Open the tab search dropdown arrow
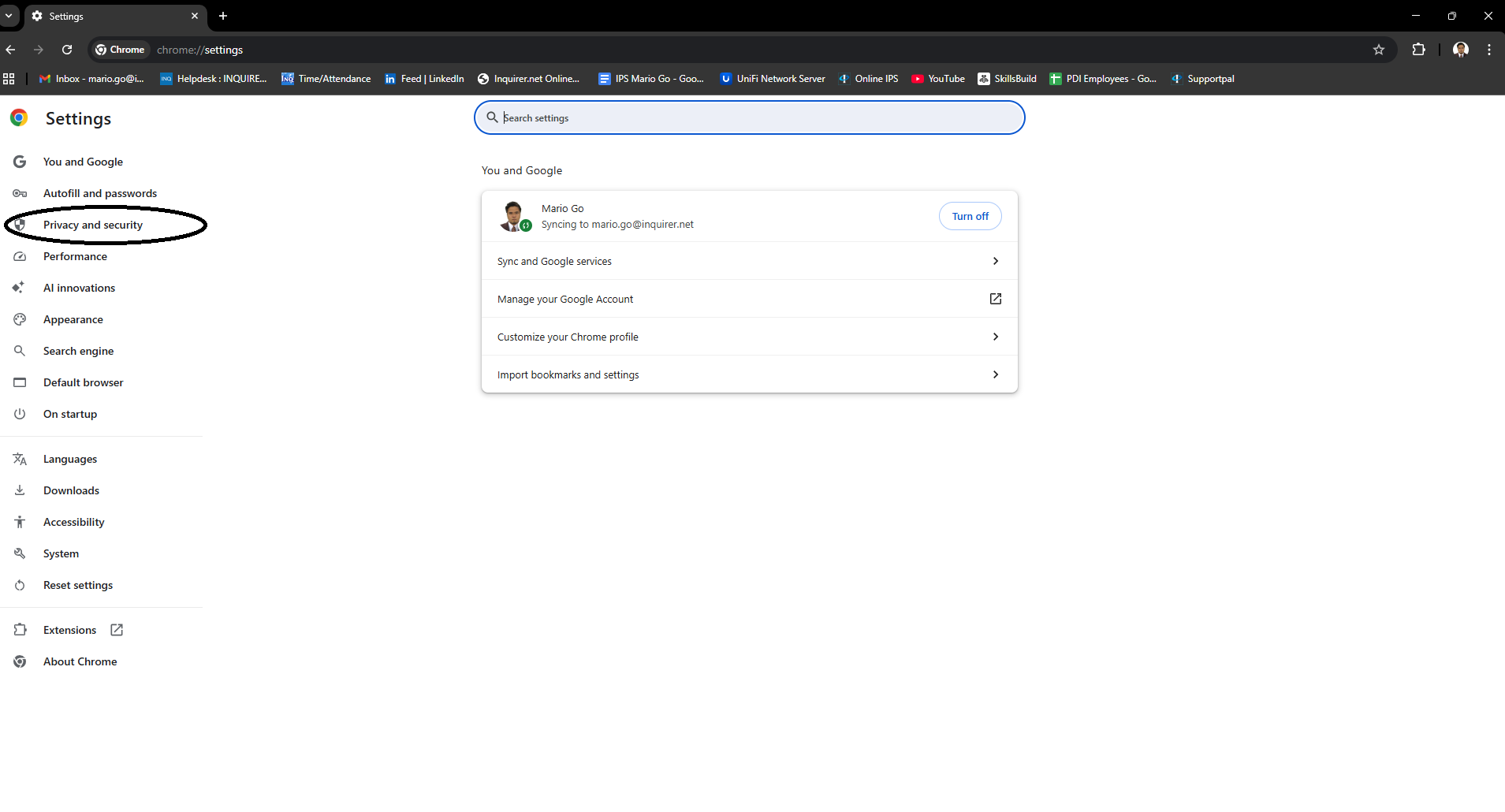This screenshot has width=1505, height=812. tap(9, 16)
